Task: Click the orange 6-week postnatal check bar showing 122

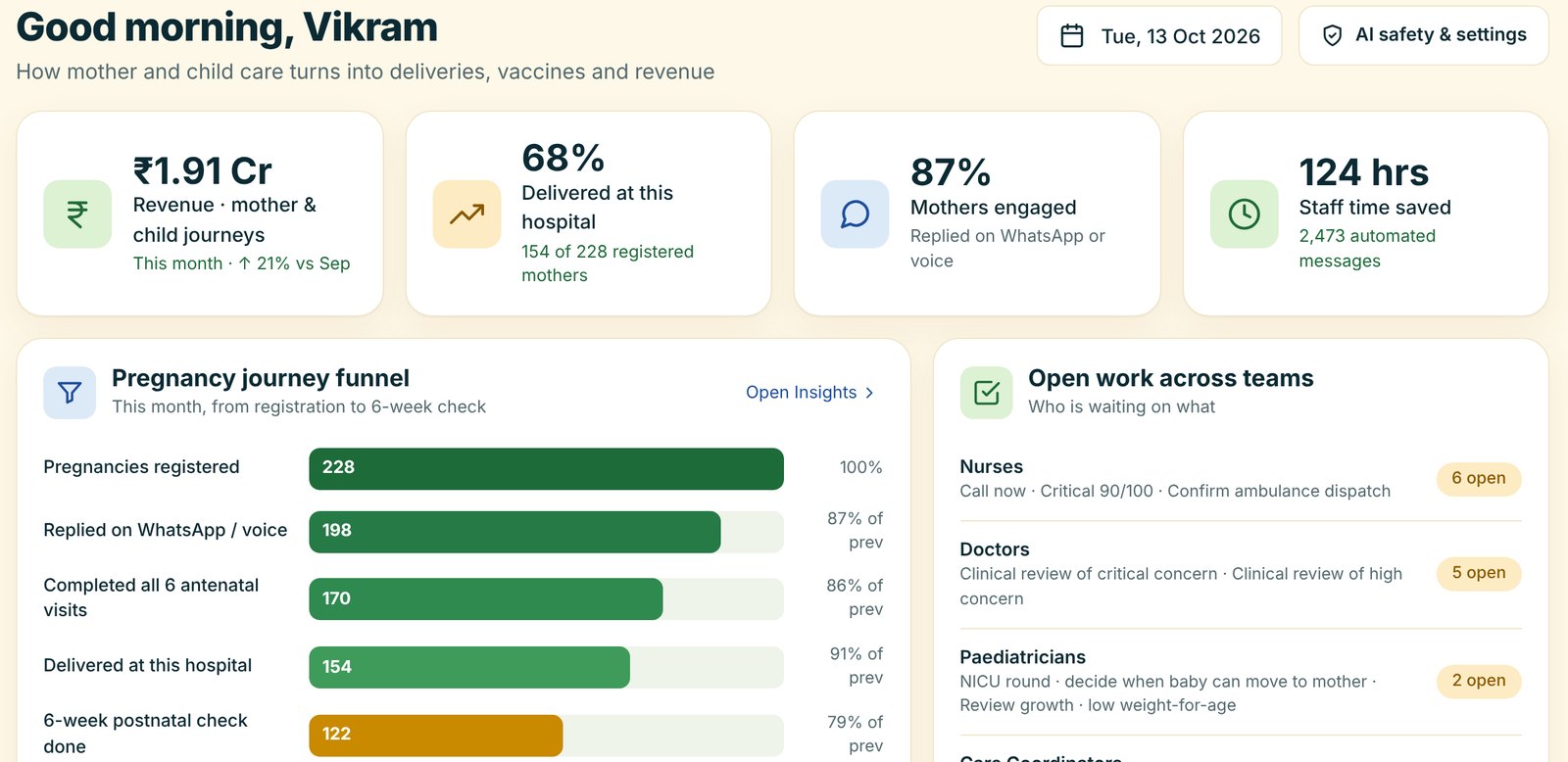Action: pyautogui.click(x=436, y=735)
